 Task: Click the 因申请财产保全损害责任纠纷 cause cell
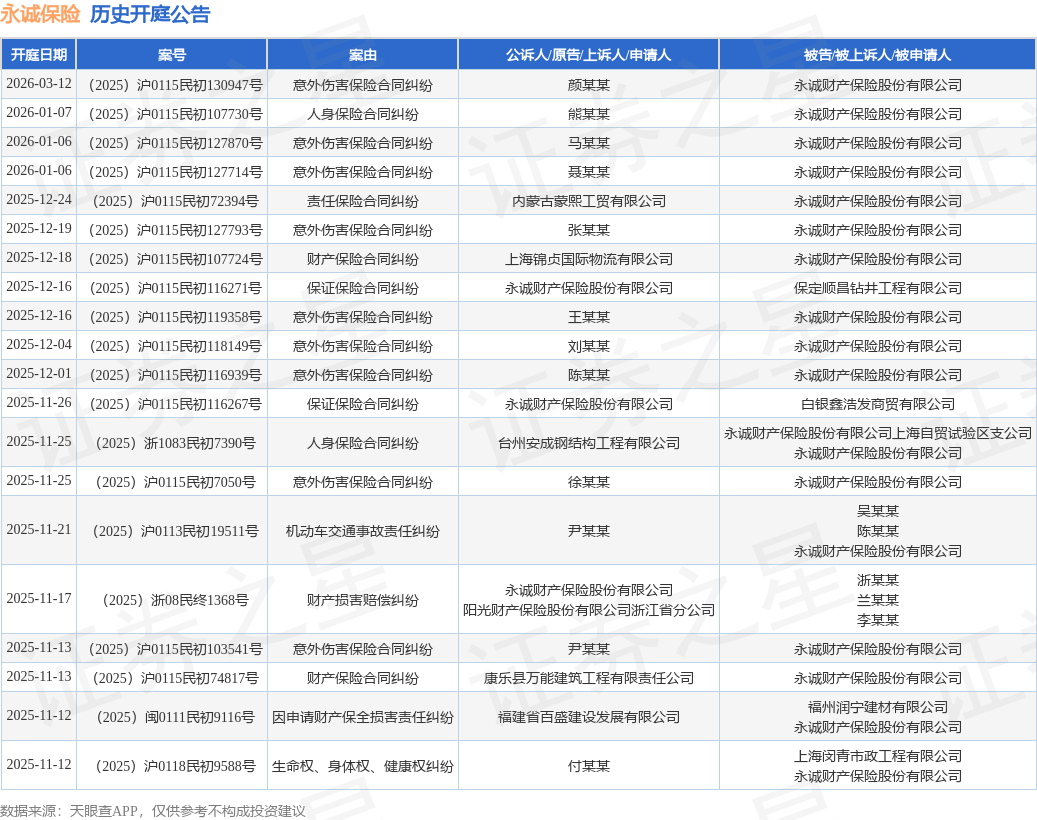(x=362, y=718)
